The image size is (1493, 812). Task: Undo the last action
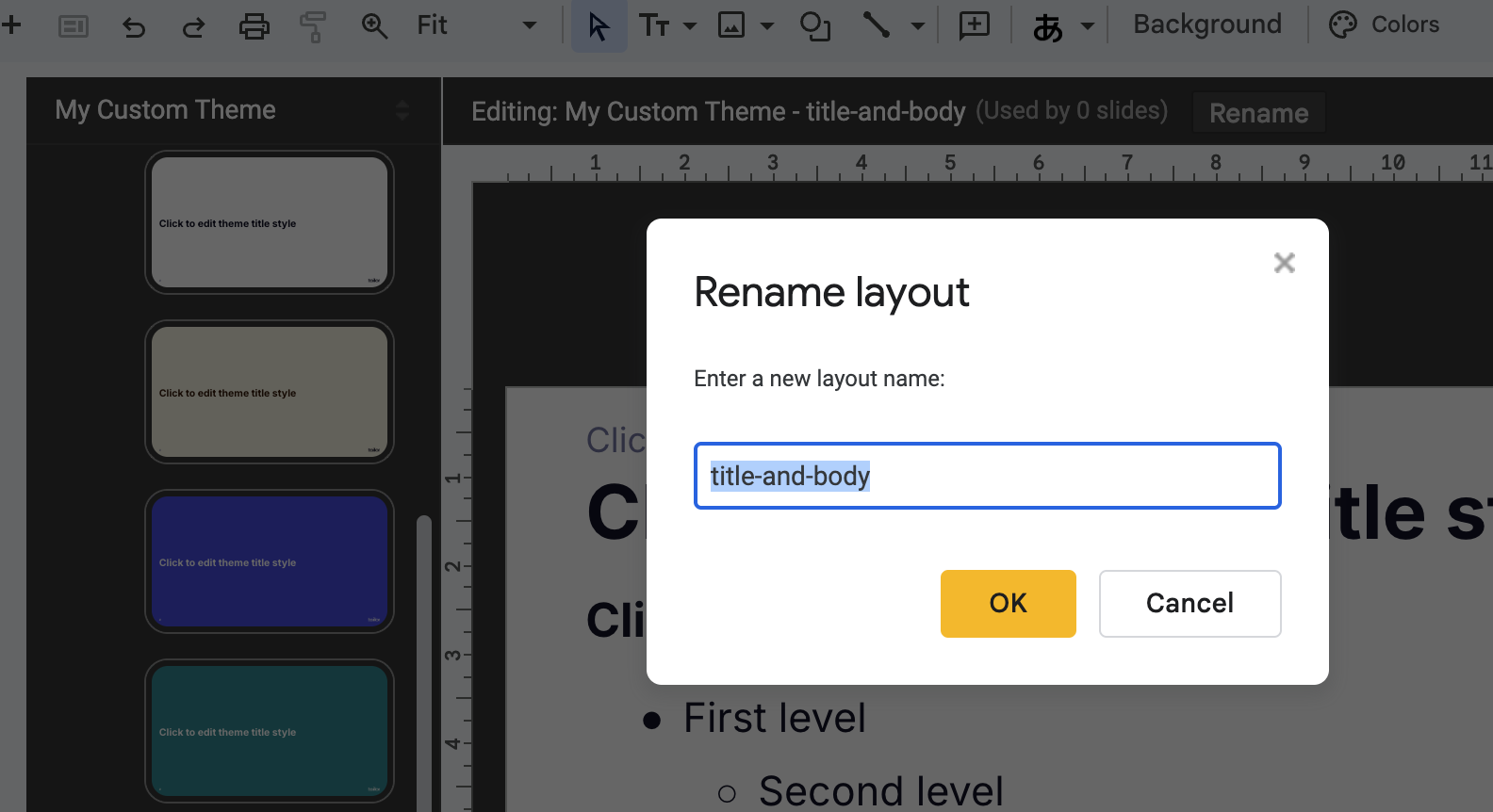click(x=134, y=26)
